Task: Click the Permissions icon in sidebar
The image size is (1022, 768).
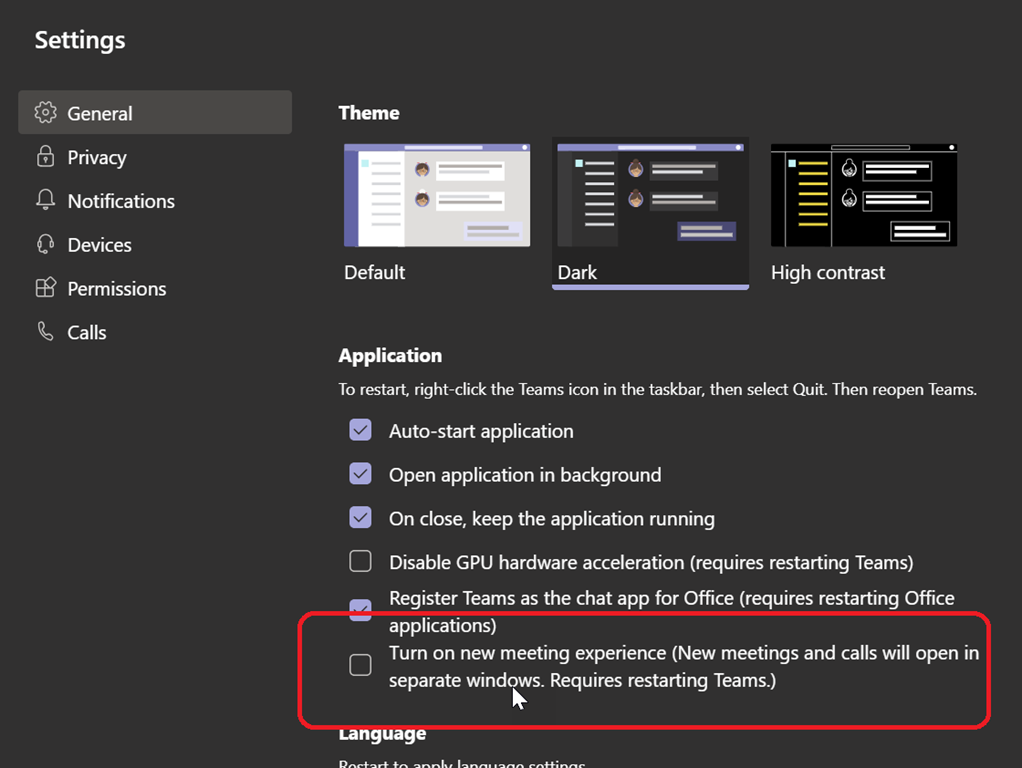Action: pos(45,288)
